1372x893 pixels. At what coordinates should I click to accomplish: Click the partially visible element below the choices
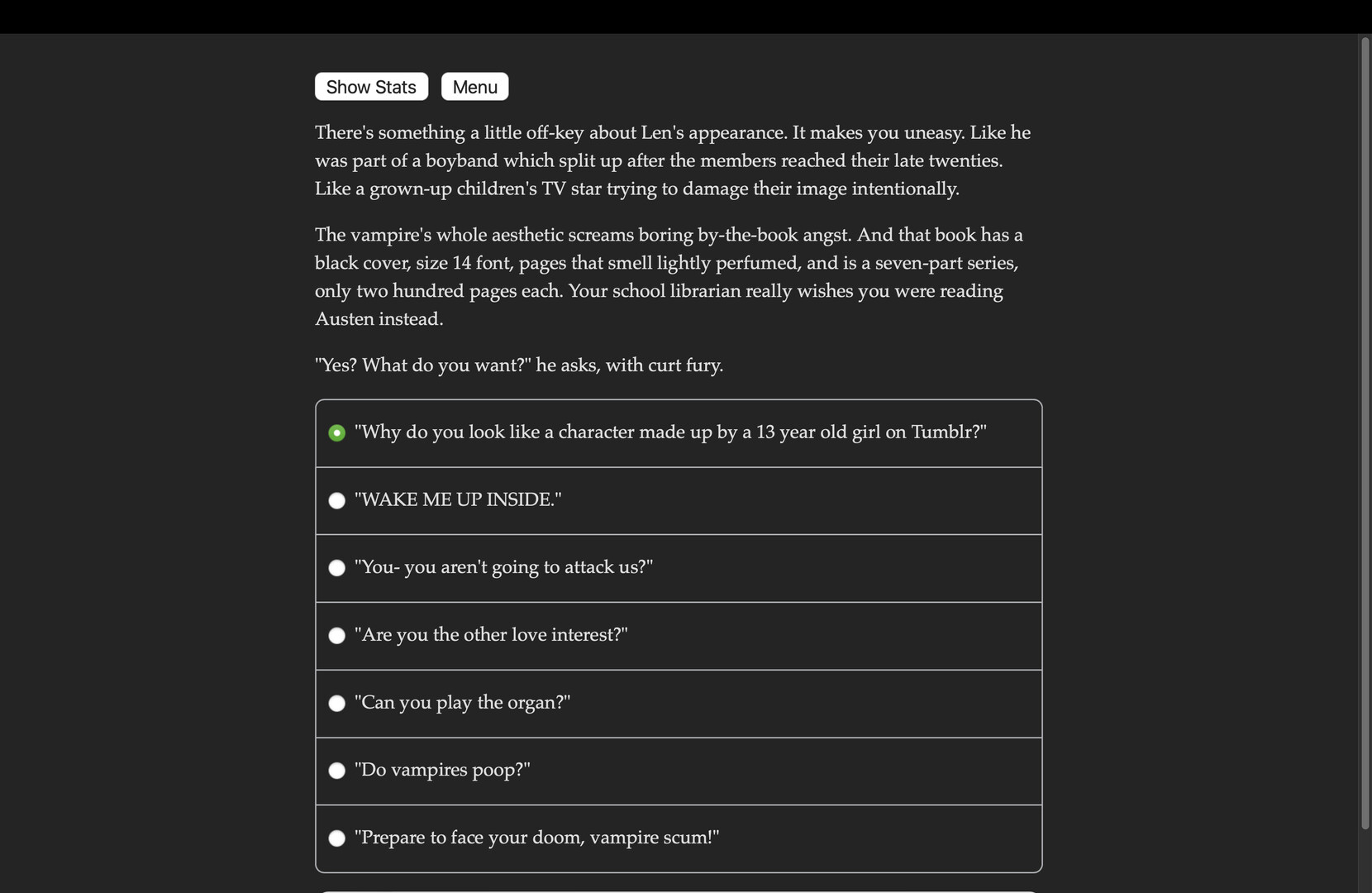(x=678, y=890)
